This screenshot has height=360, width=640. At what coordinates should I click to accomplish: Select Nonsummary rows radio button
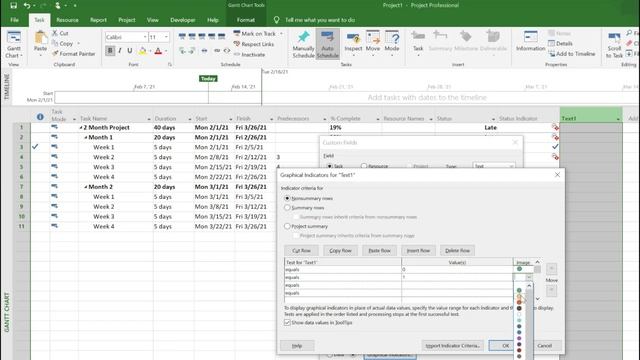click(x=287, y=198)
